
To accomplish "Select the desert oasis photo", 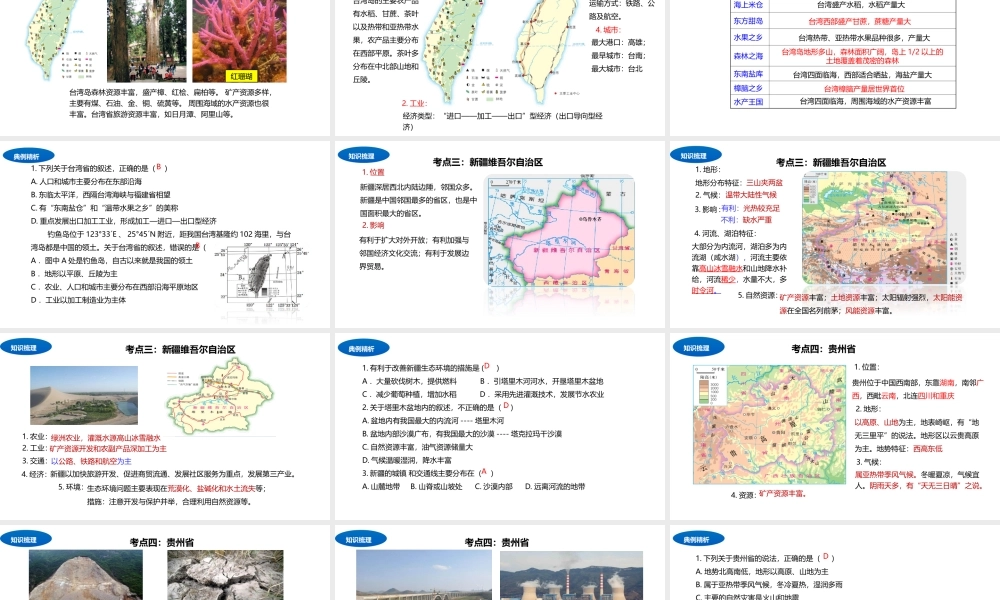I will click(x=84, y=395).
